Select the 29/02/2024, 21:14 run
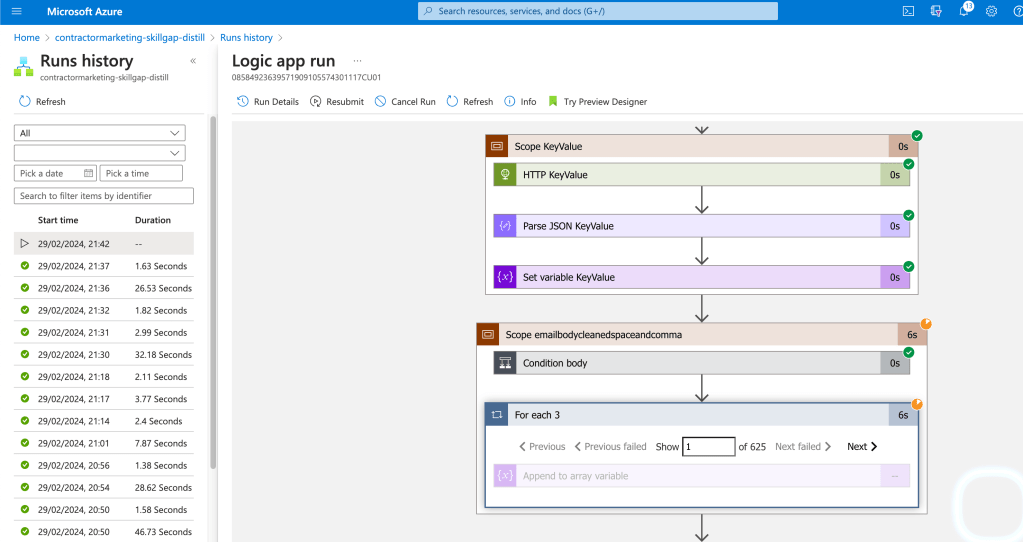This screenshot has height=542, width=1023. 104,421
